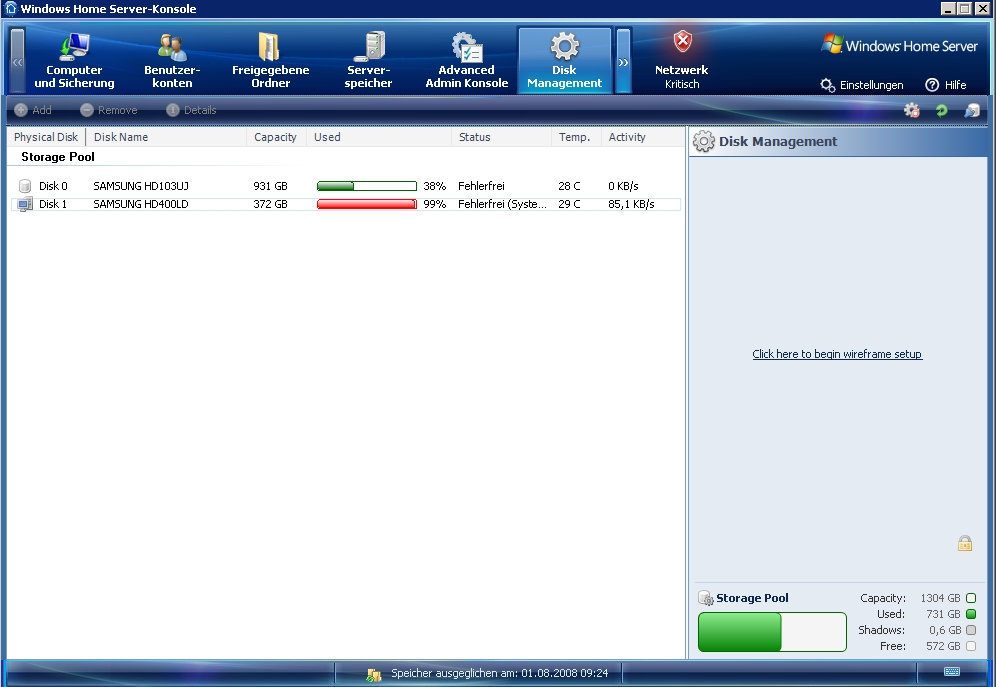
Task: Click the Remove toolbar button
Action: (x=109, y=110)
